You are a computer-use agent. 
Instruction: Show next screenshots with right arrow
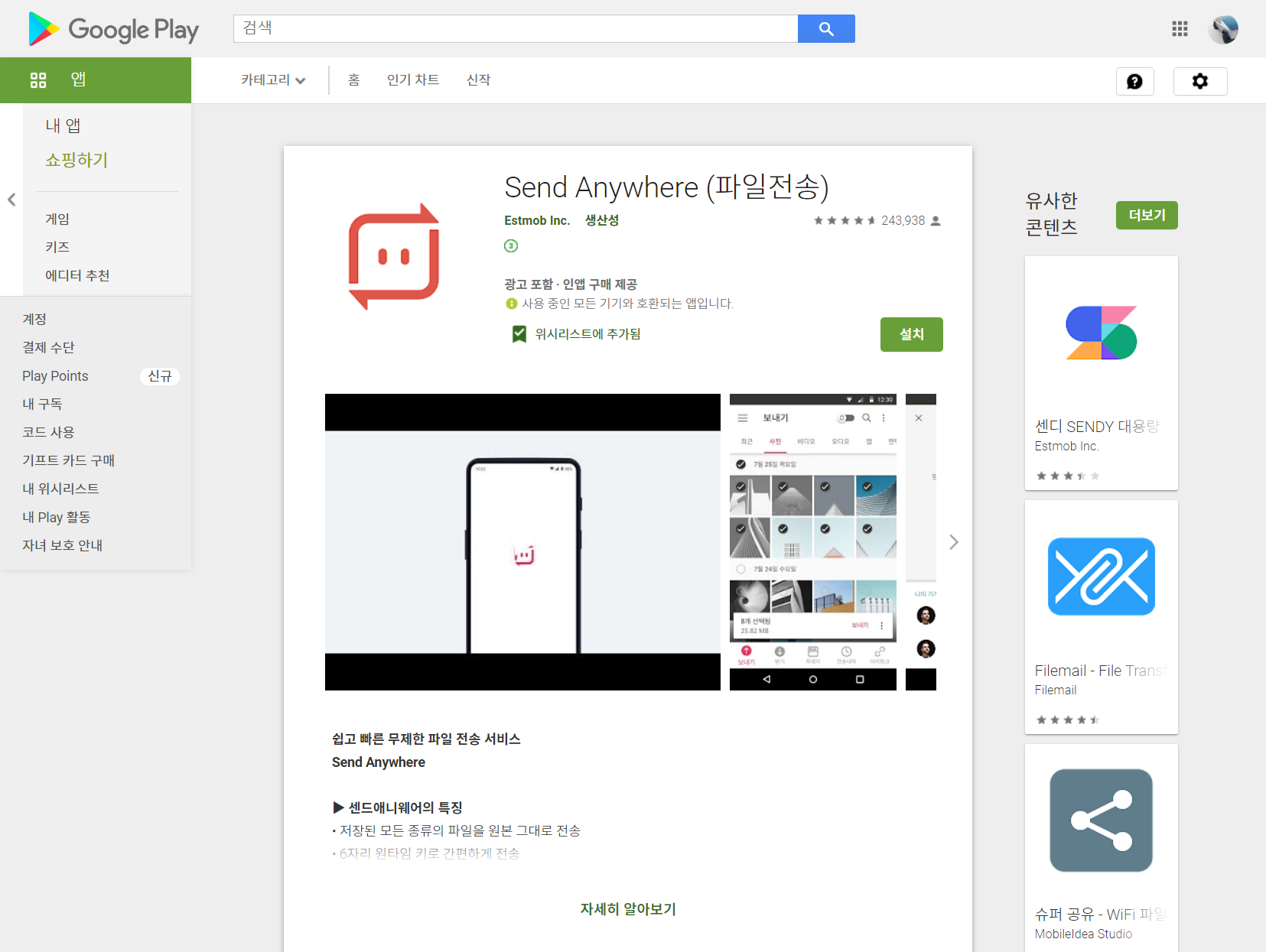pyautogui.click(x=953, y=542)
